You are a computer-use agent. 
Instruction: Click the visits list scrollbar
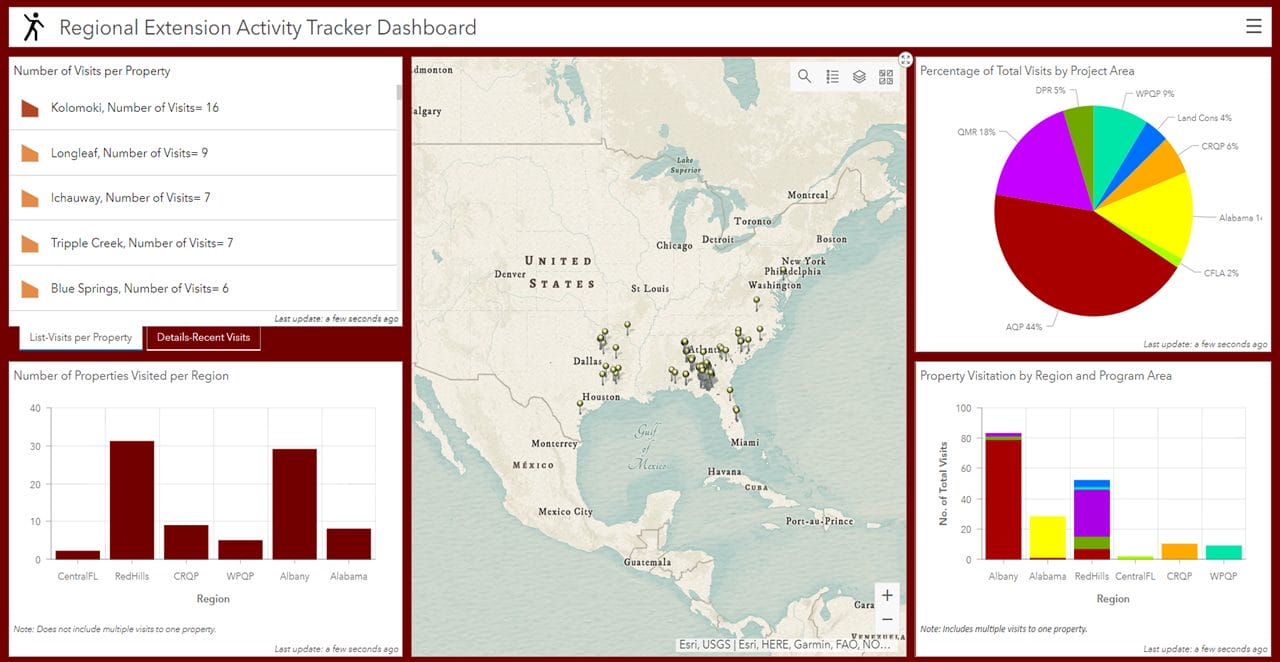coord(400,94)
